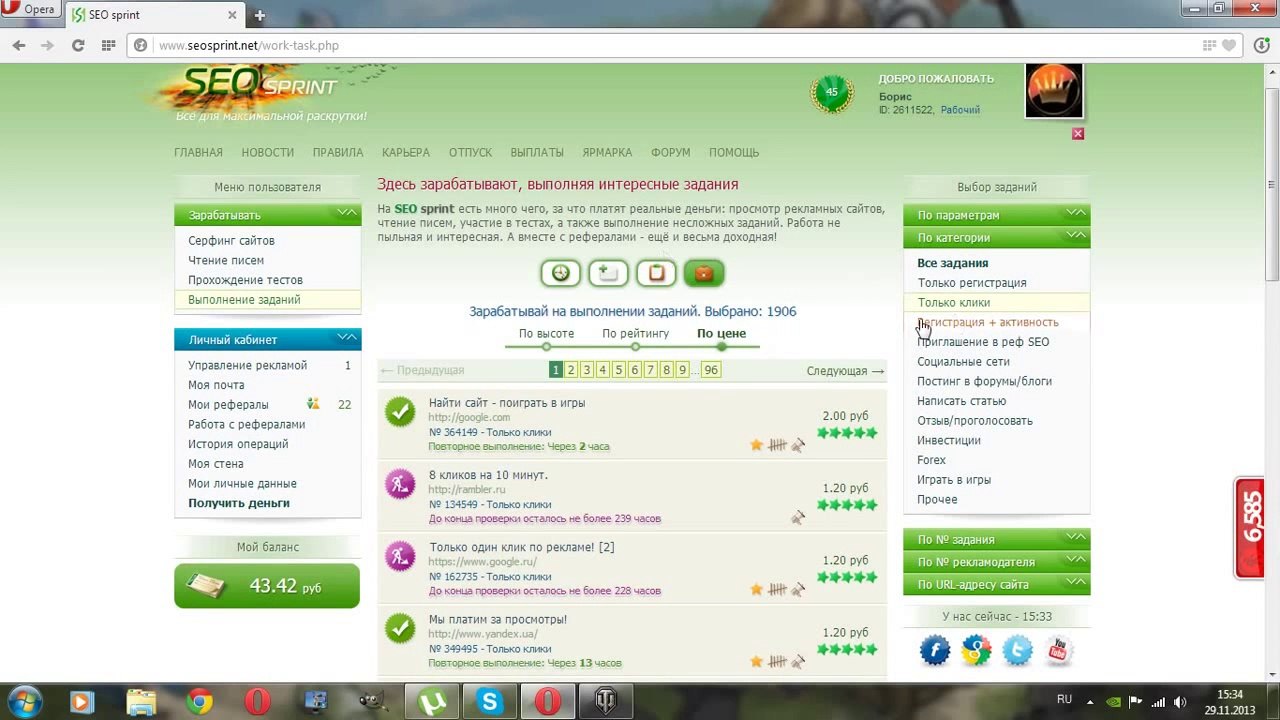
Task: Go to page 2 of tasks
Action: [x=571, y=370]
